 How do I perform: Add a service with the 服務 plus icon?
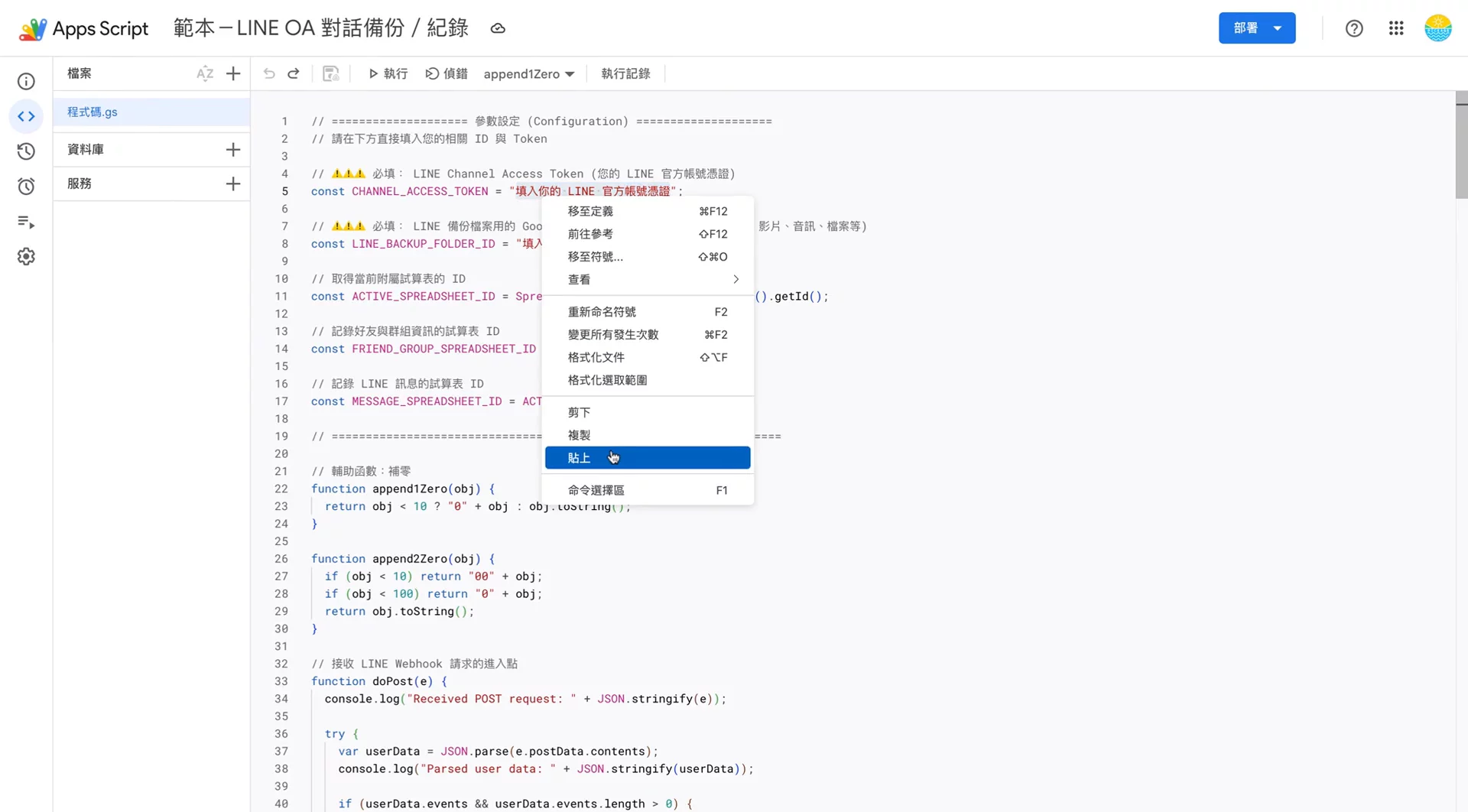coord(233,184)
